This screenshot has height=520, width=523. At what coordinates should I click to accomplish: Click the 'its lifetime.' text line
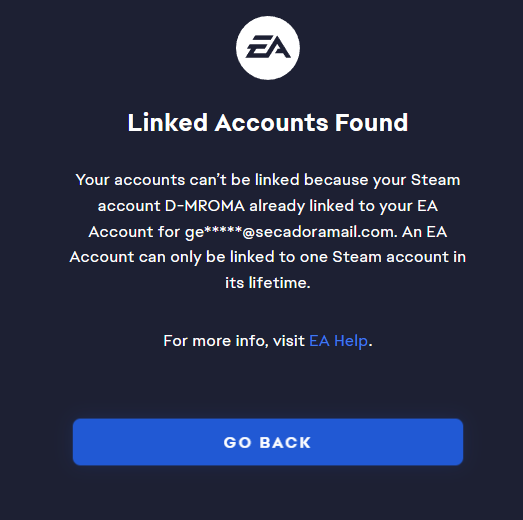pos(268,283)
